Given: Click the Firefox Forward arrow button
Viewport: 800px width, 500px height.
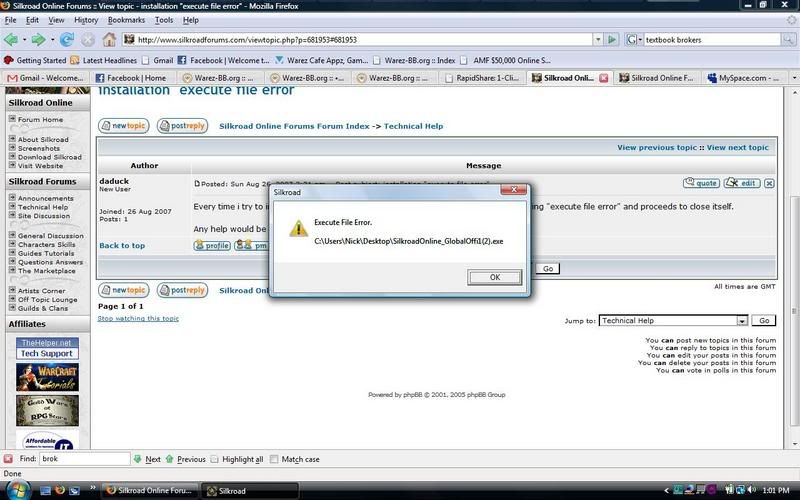Looking at the screenshot, I should point(39,40).
